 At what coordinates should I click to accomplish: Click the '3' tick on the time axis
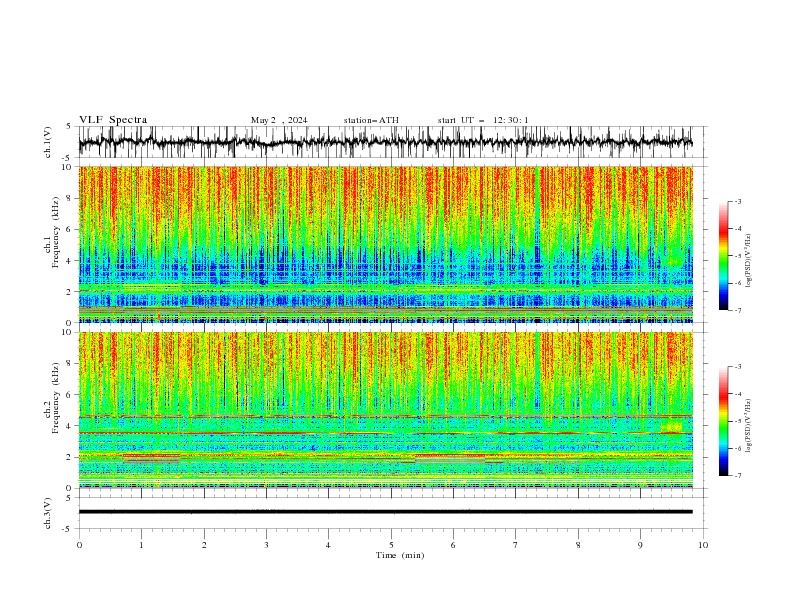click(x=266, y=545)
